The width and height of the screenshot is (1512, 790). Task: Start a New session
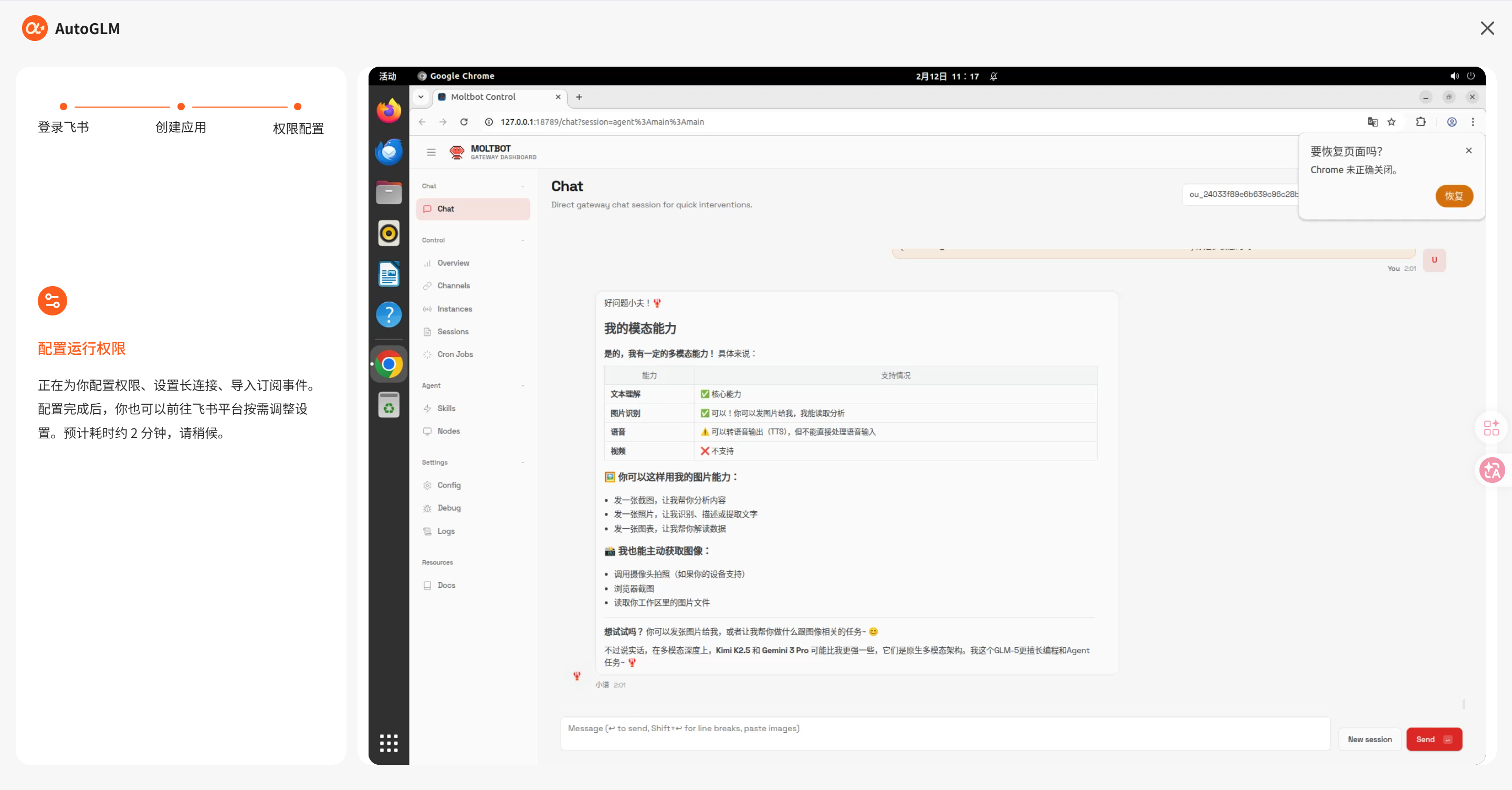coord(1369,740)
